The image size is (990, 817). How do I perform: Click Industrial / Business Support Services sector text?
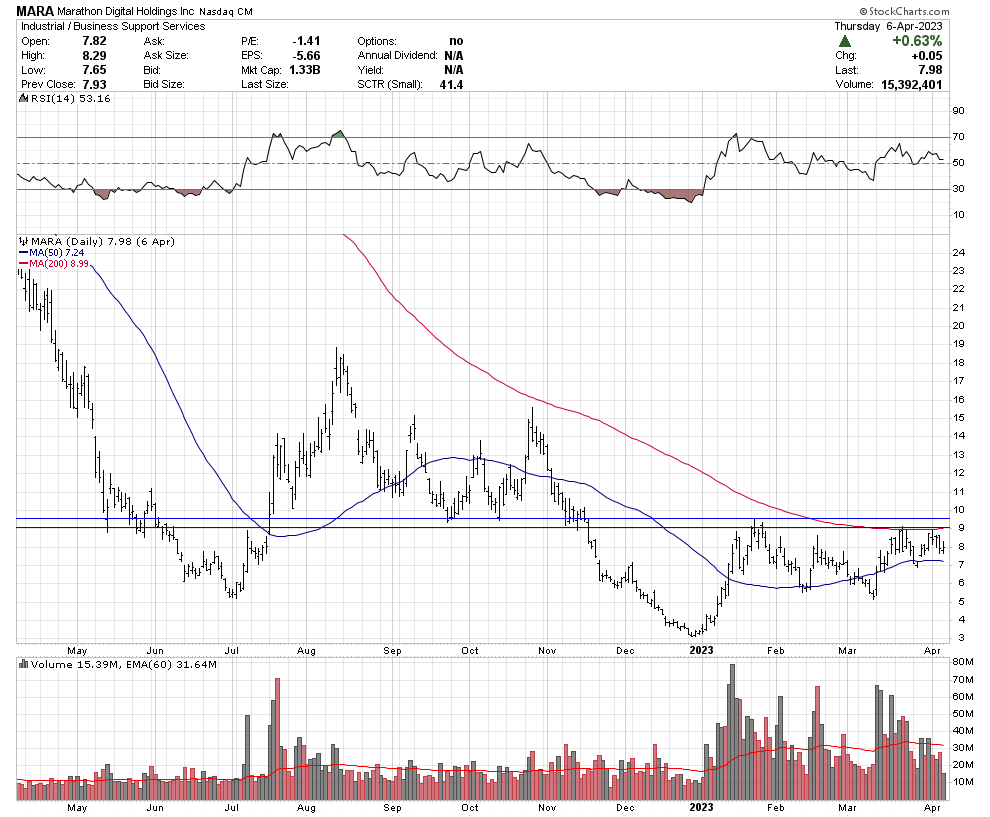pyautogui.click(x=113, y=26)
